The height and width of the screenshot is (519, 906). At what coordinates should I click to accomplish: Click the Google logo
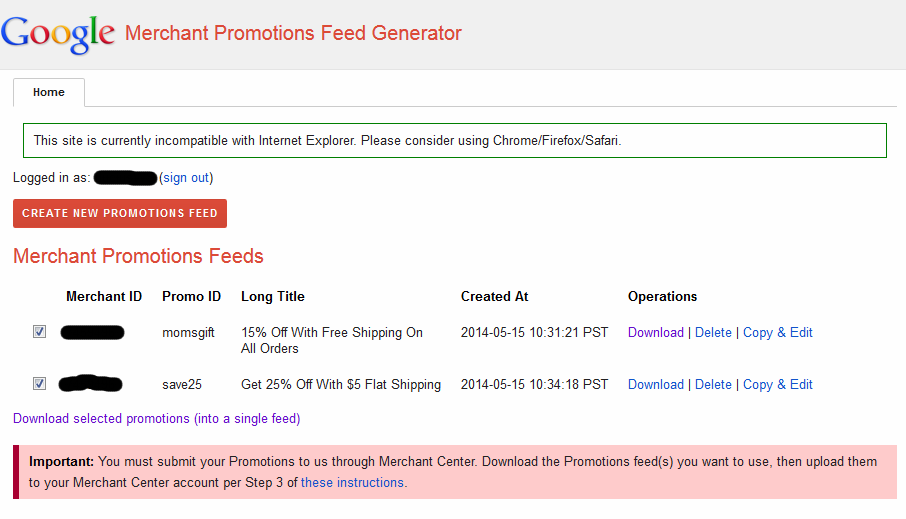pyautogui.click(x=58, y=35)
